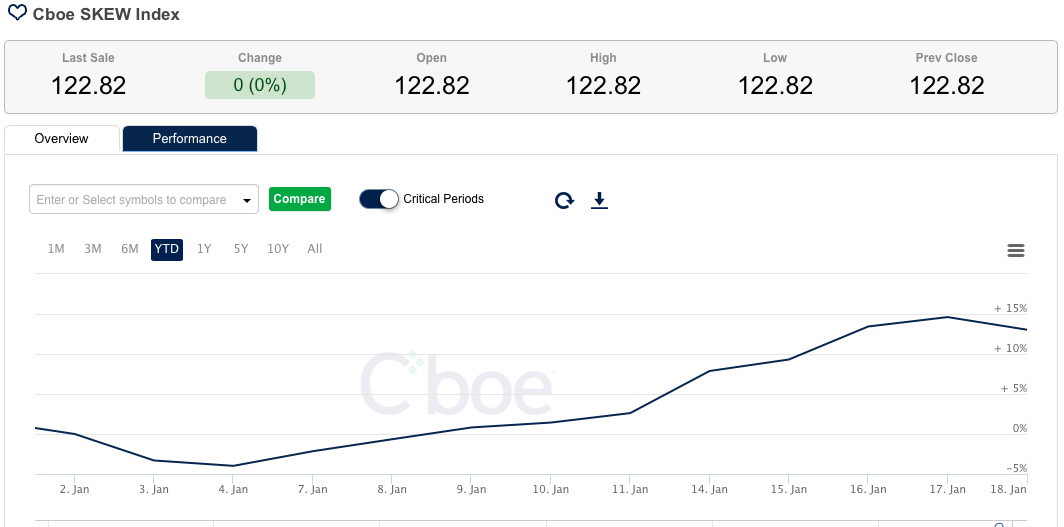1064x527 pixels.
Task: Set chart range to 1Y
Action: coord(204,249)
